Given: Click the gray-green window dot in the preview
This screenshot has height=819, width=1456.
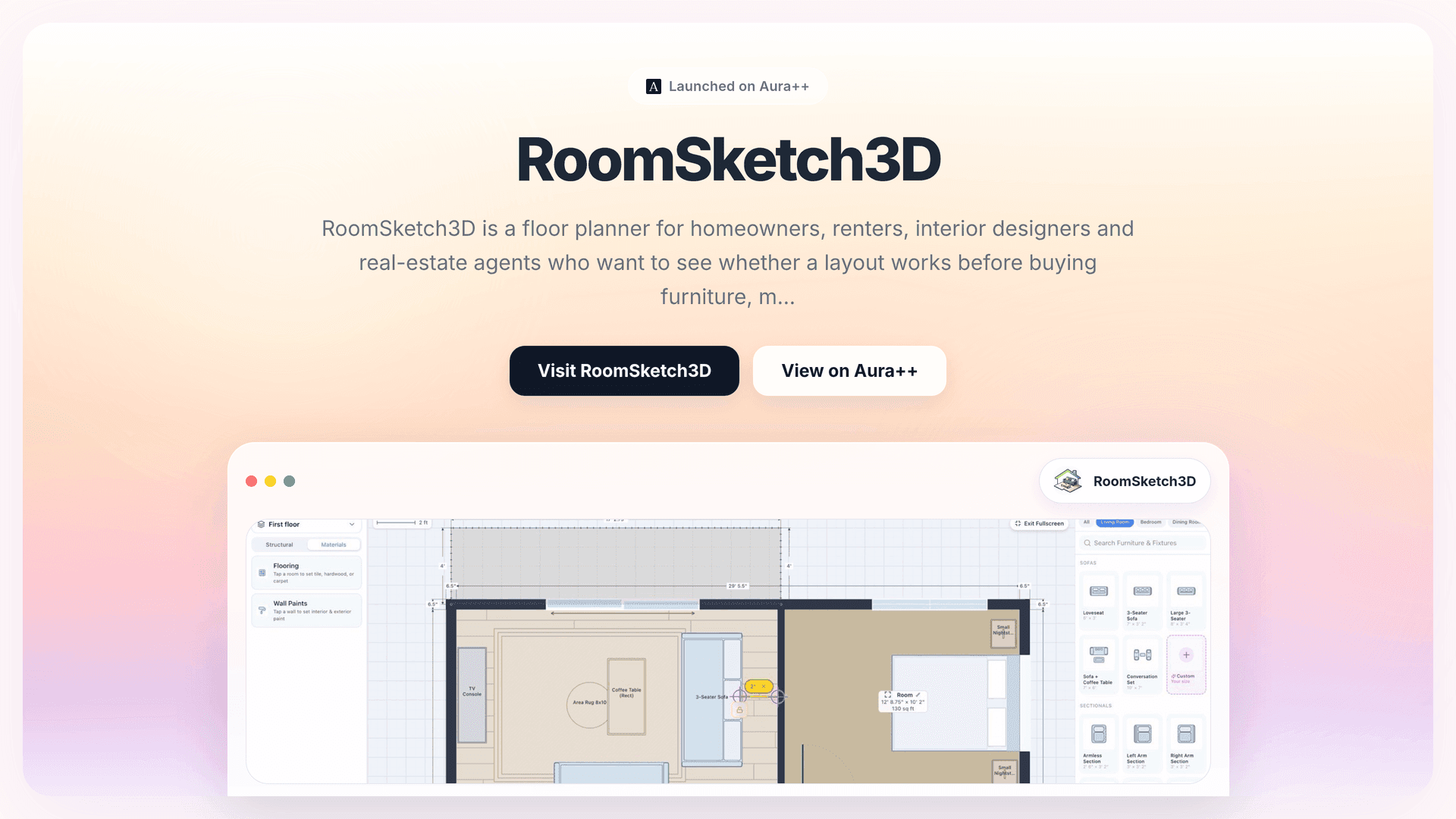Looking at the screenshot, I should pyautogui.click(x=289, y=482).
